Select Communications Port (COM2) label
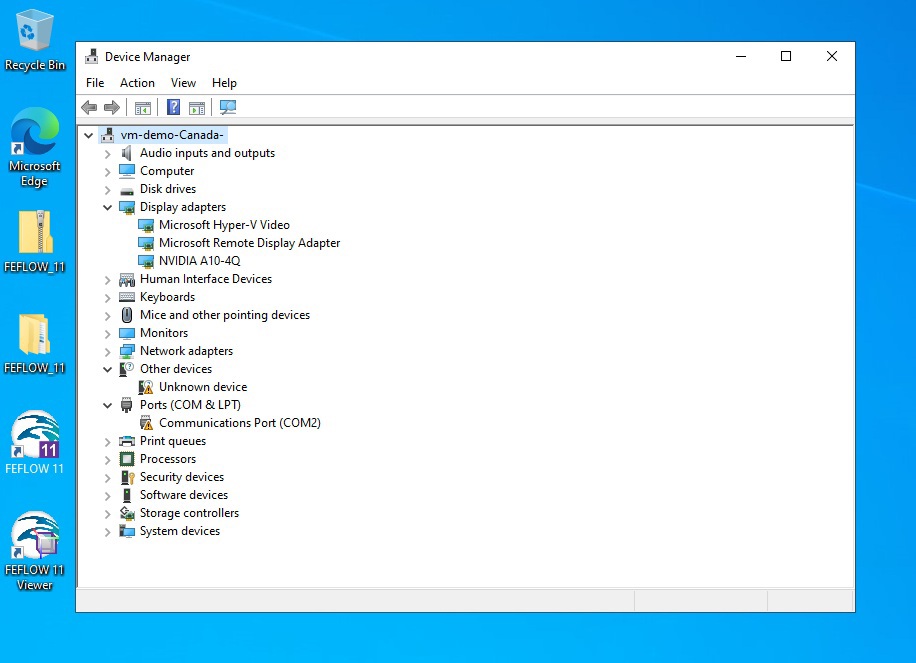Image resolution: width=916 pixels, height=663 pixels. (240, 423)
